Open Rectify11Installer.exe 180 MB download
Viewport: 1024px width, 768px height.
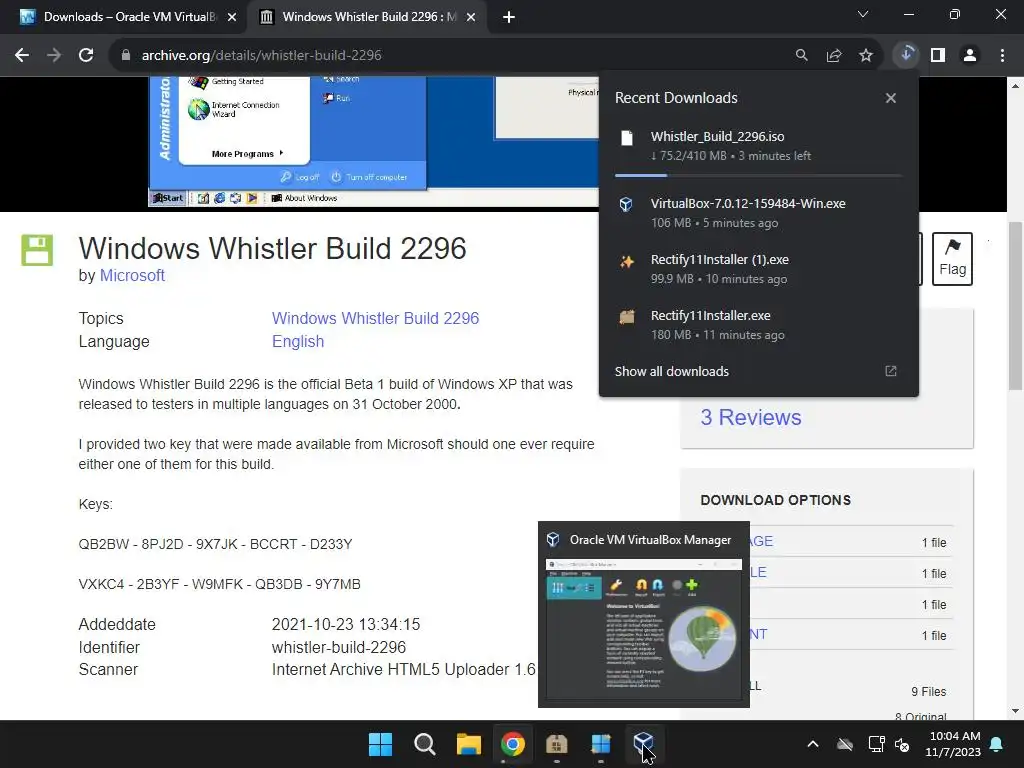click(x=759, y=325)
